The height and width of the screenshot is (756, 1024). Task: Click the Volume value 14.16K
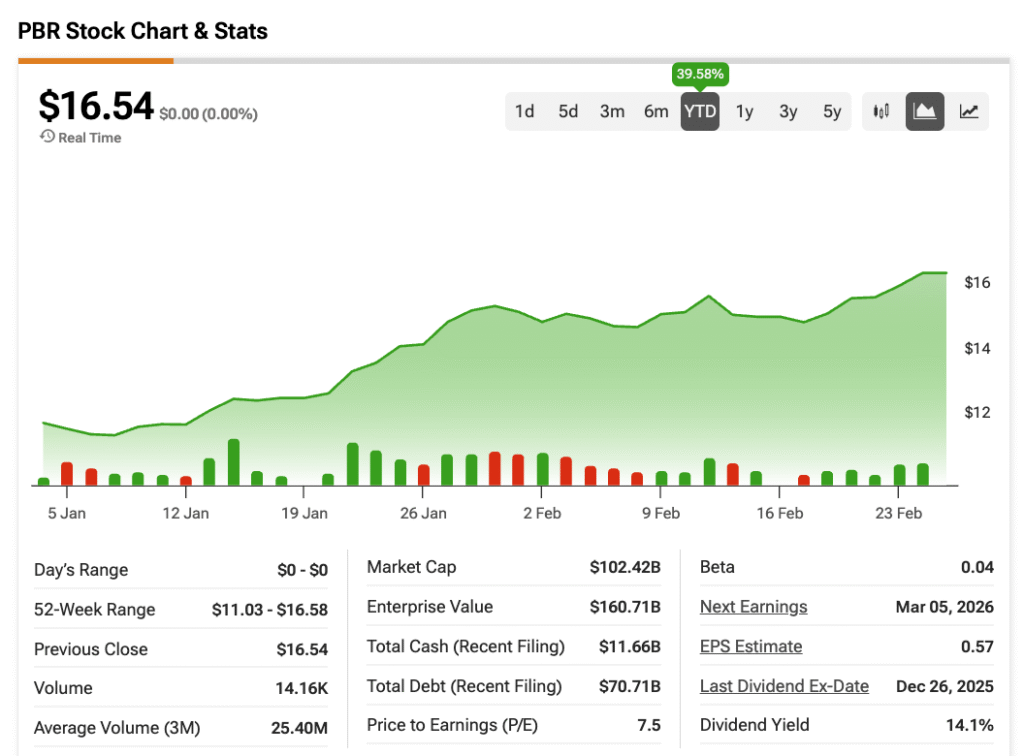tap(301, 688)
